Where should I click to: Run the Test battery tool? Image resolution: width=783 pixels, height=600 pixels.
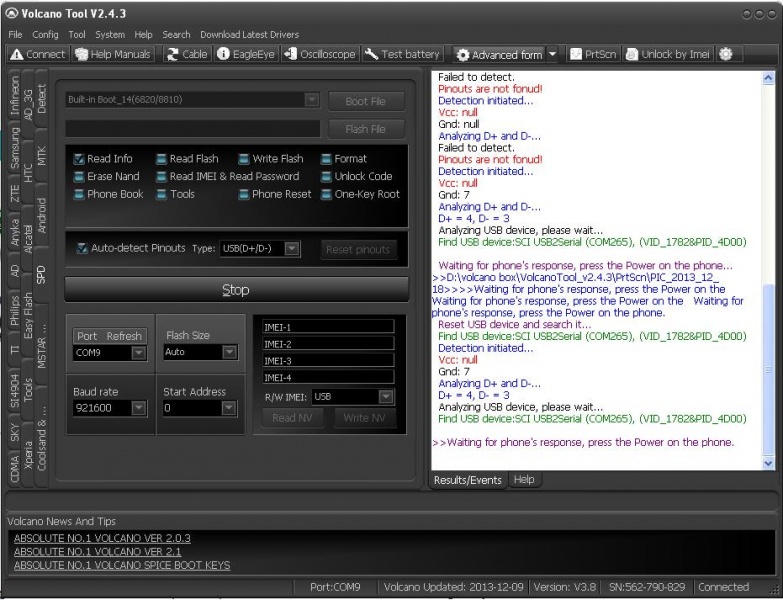tap(402, 54)
